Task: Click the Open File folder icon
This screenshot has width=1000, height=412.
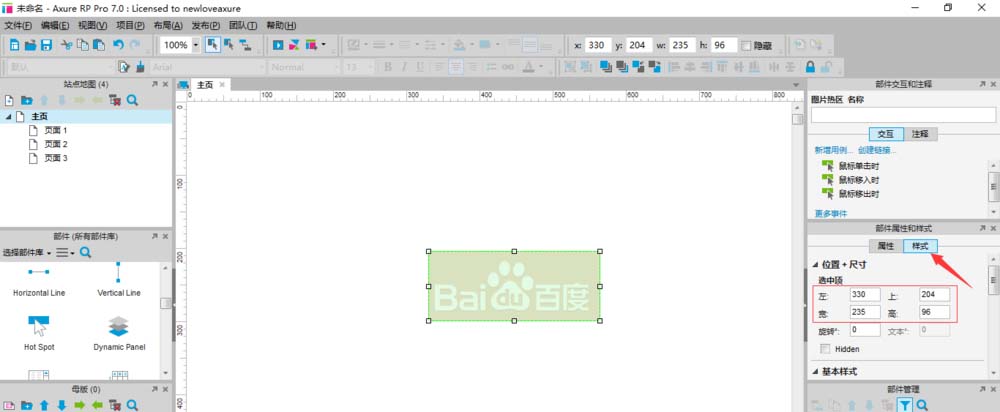Action: (30, 45)
